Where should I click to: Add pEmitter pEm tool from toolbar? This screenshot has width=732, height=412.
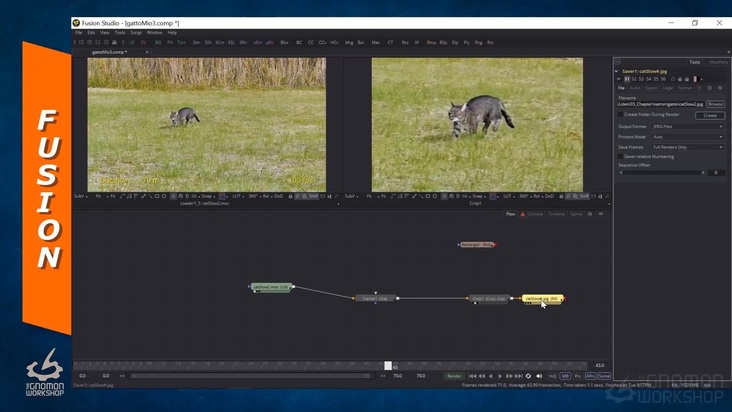tap(258, 42)
